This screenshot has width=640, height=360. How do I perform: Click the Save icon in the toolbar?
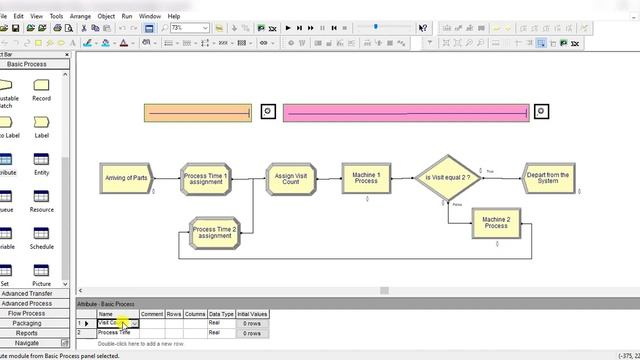pyautogui.click(x=16, y=28)
